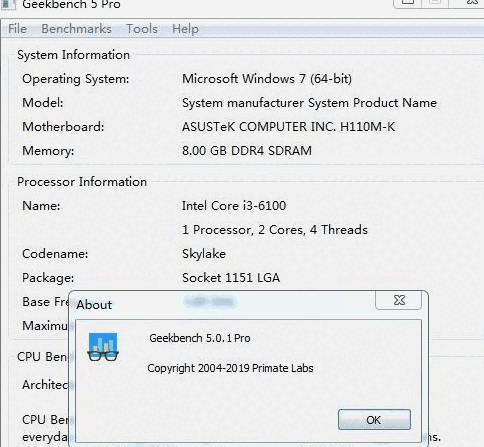The width and height of the screenshot is (484, 447).
Task: Click '1 Processor, 2 Cores, 4 Threads'
Action: (275, 230)
